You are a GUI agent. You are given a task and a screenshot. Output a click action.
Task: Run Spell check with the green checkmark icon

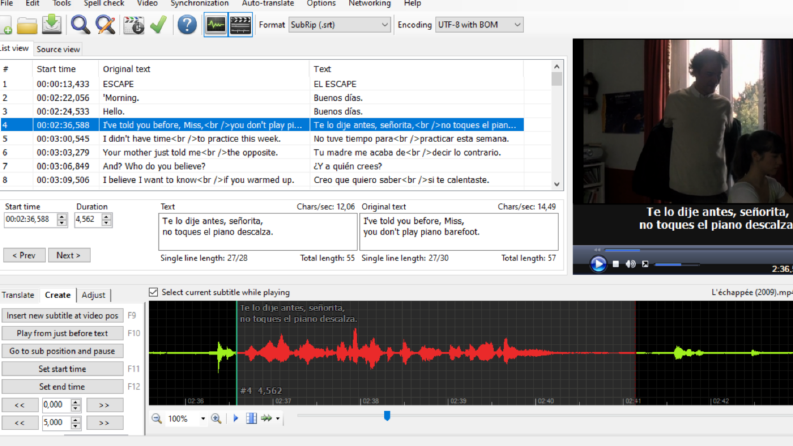coord(158,24)
